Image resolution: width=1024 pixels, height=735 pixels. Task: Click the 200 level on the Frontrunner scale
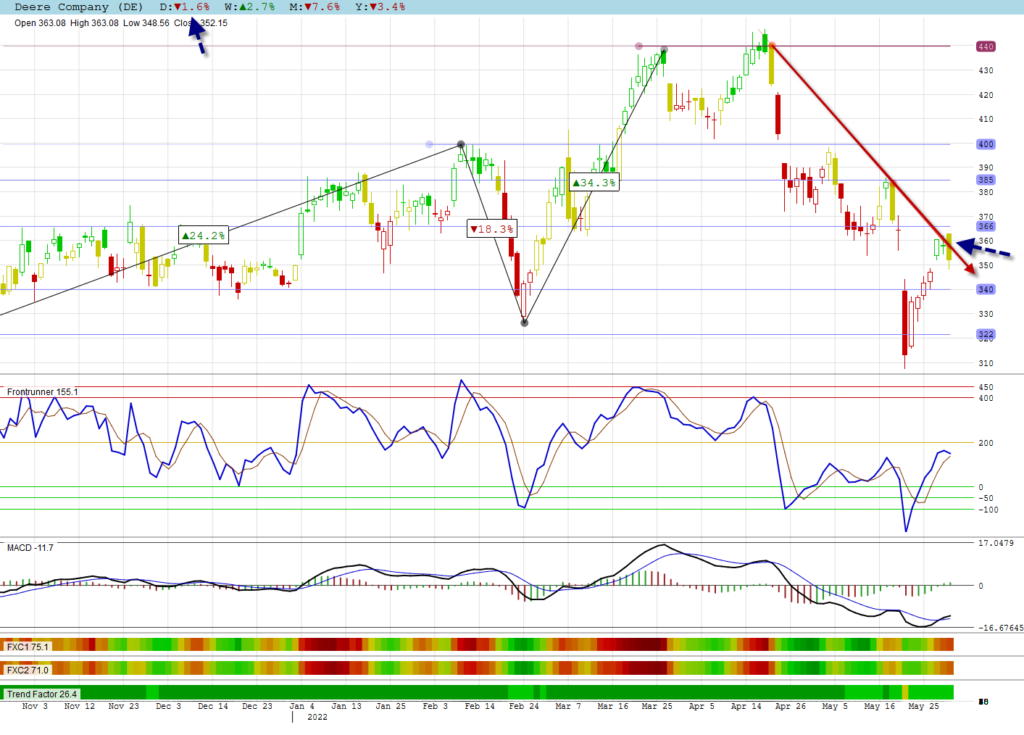(x=985, y=443)
